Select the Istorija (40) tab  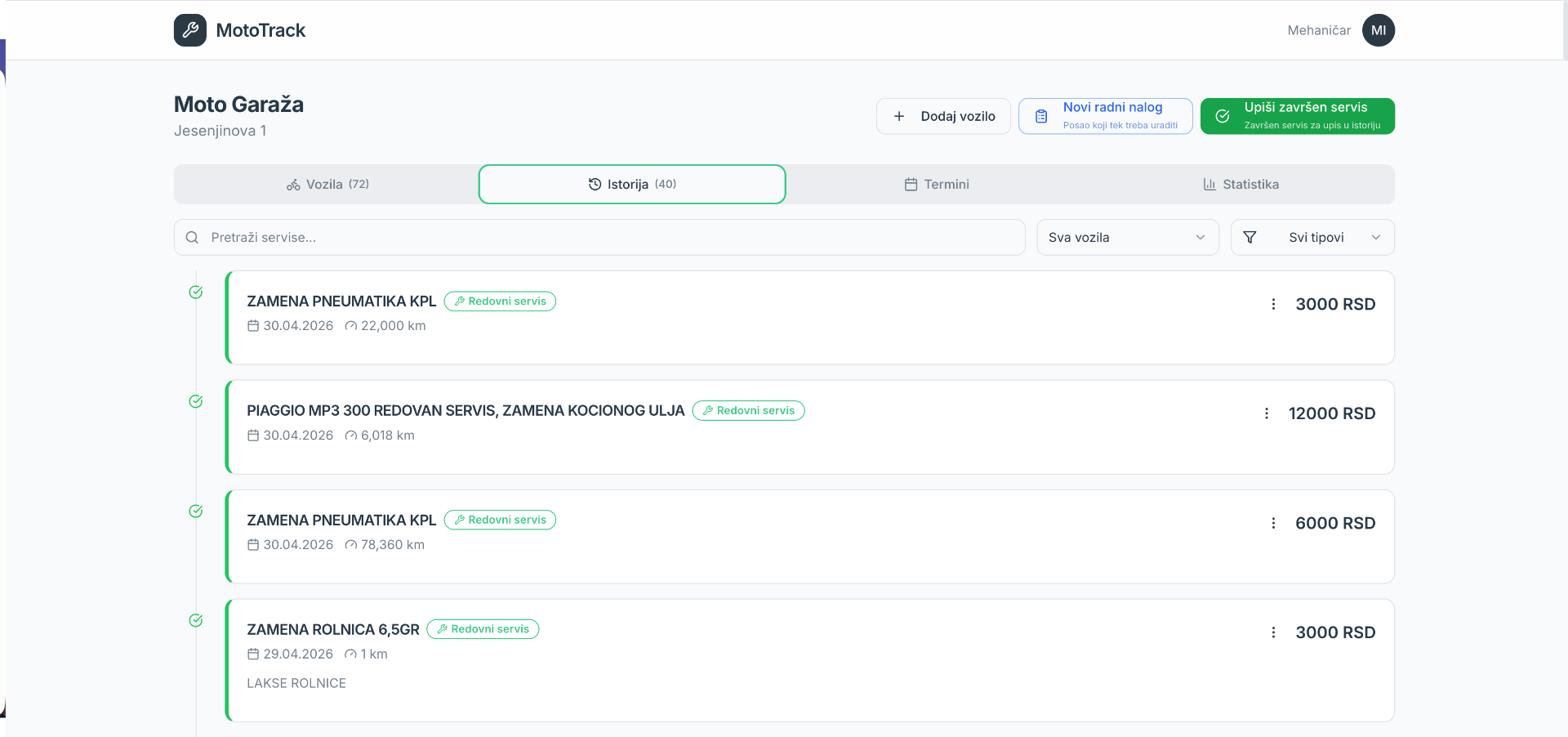coord(632,185)
